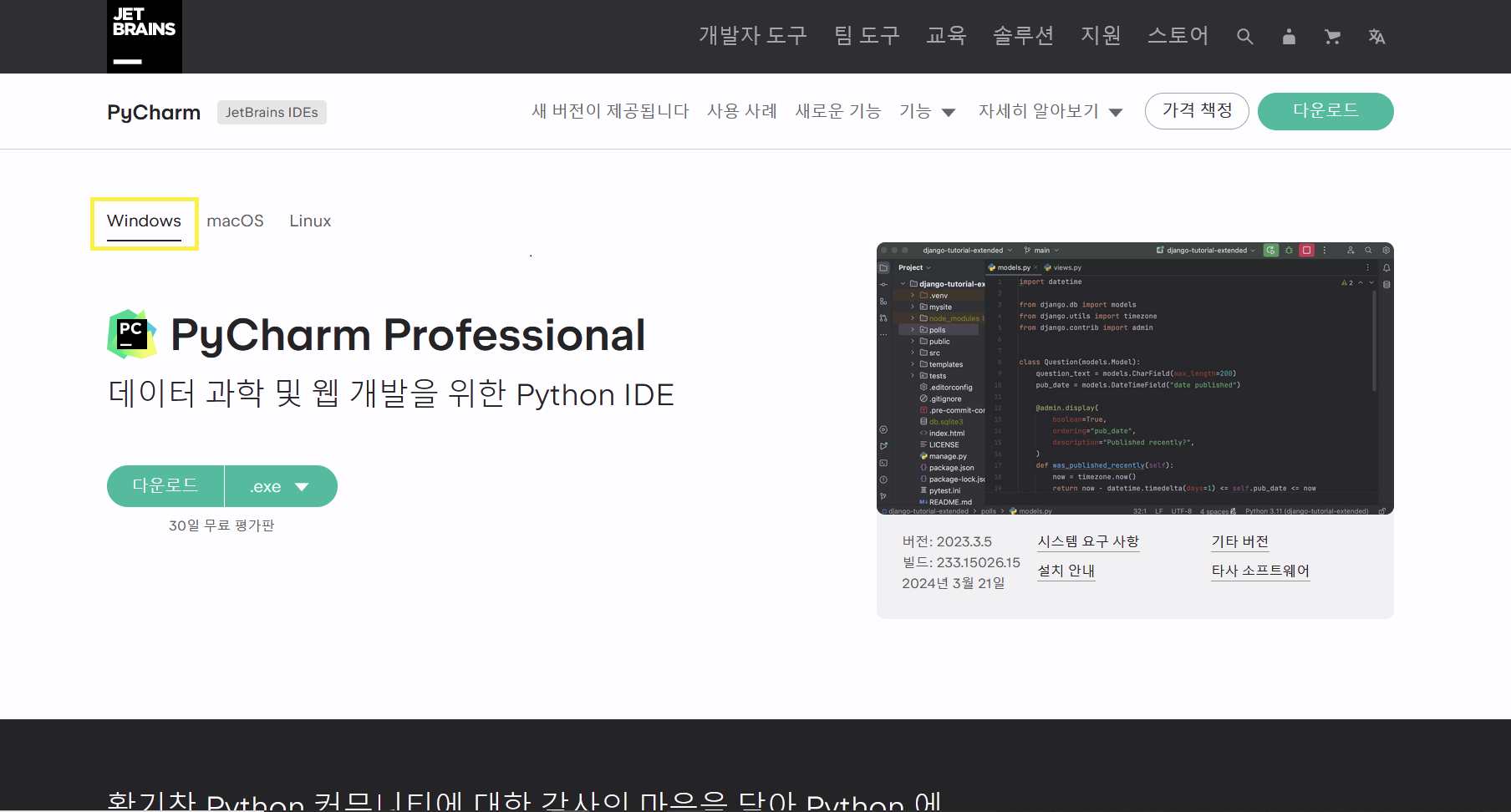The height and width of the screenshot is (812, 1511).
Task: Open 기타 버전 link
Action: [x=1240, y=541]
